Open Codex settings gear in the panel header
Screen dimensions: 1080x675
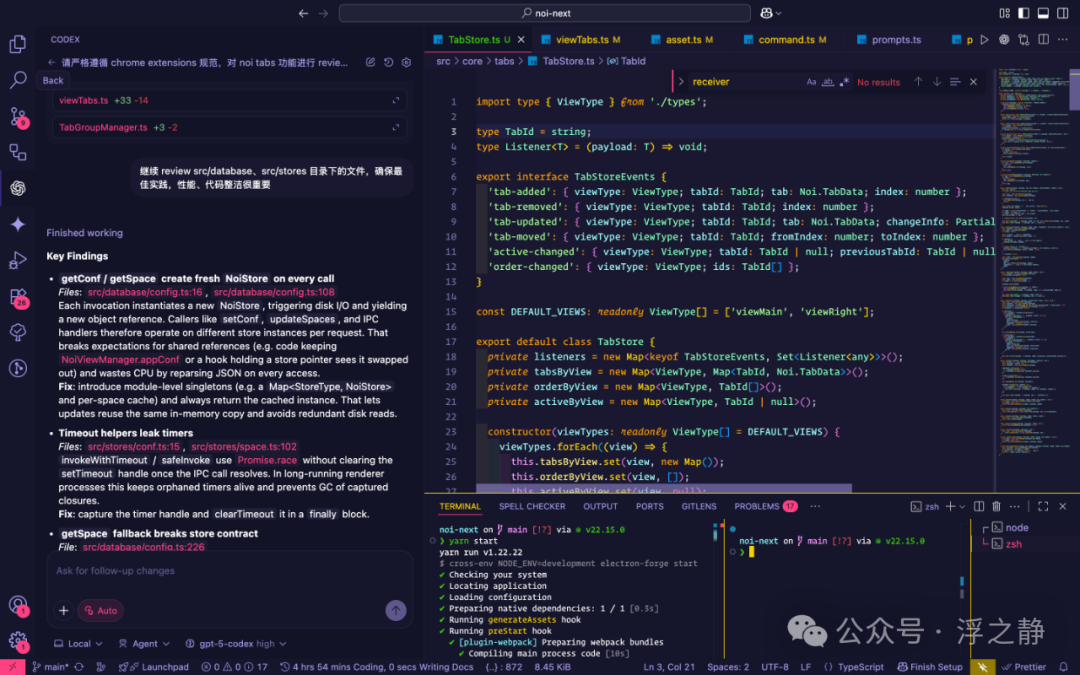tap(406, 62)
